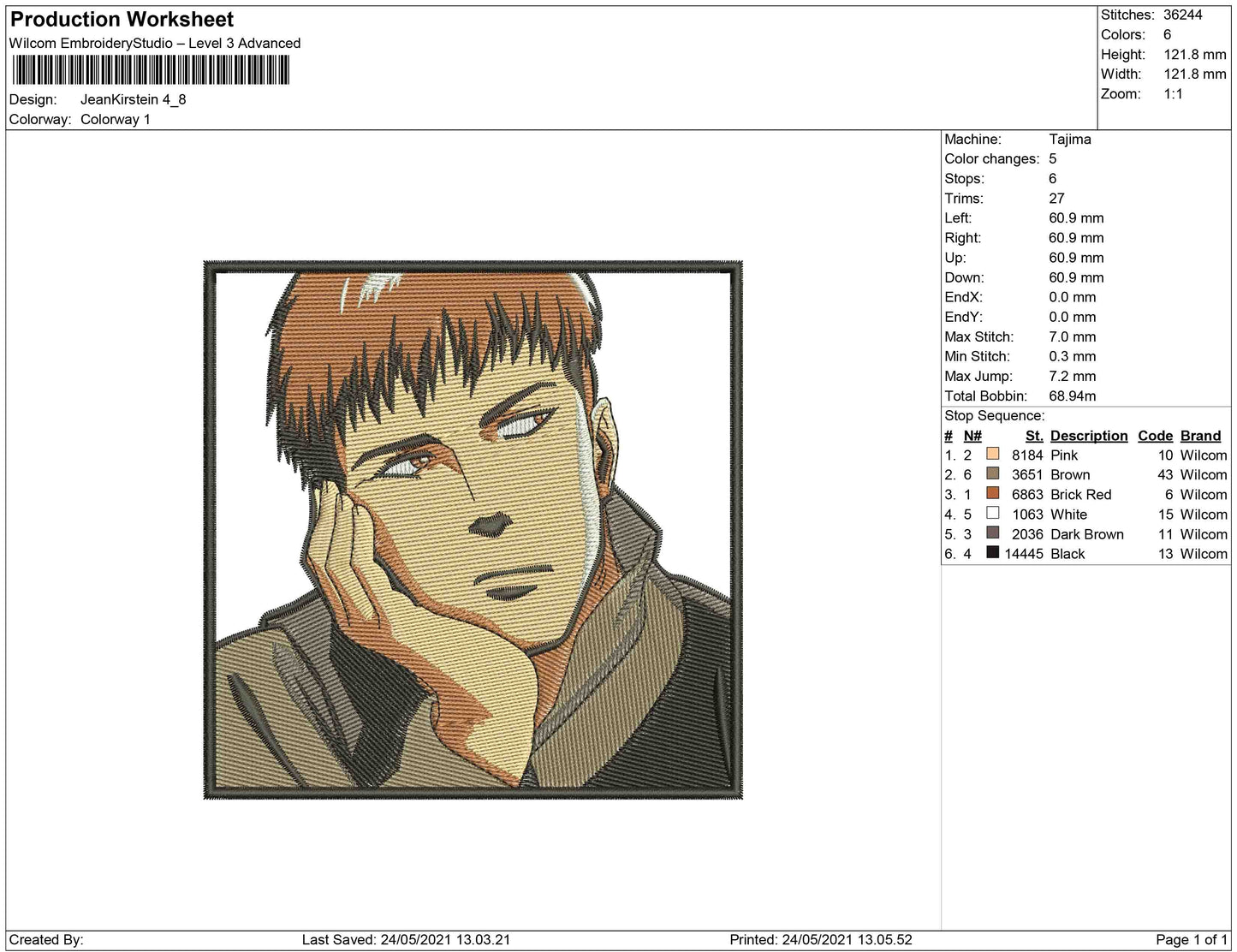The height and width of the screenshot is (952, 1237).
Task: Click the stitch count '8184' for Pink
Action: 1027,455
